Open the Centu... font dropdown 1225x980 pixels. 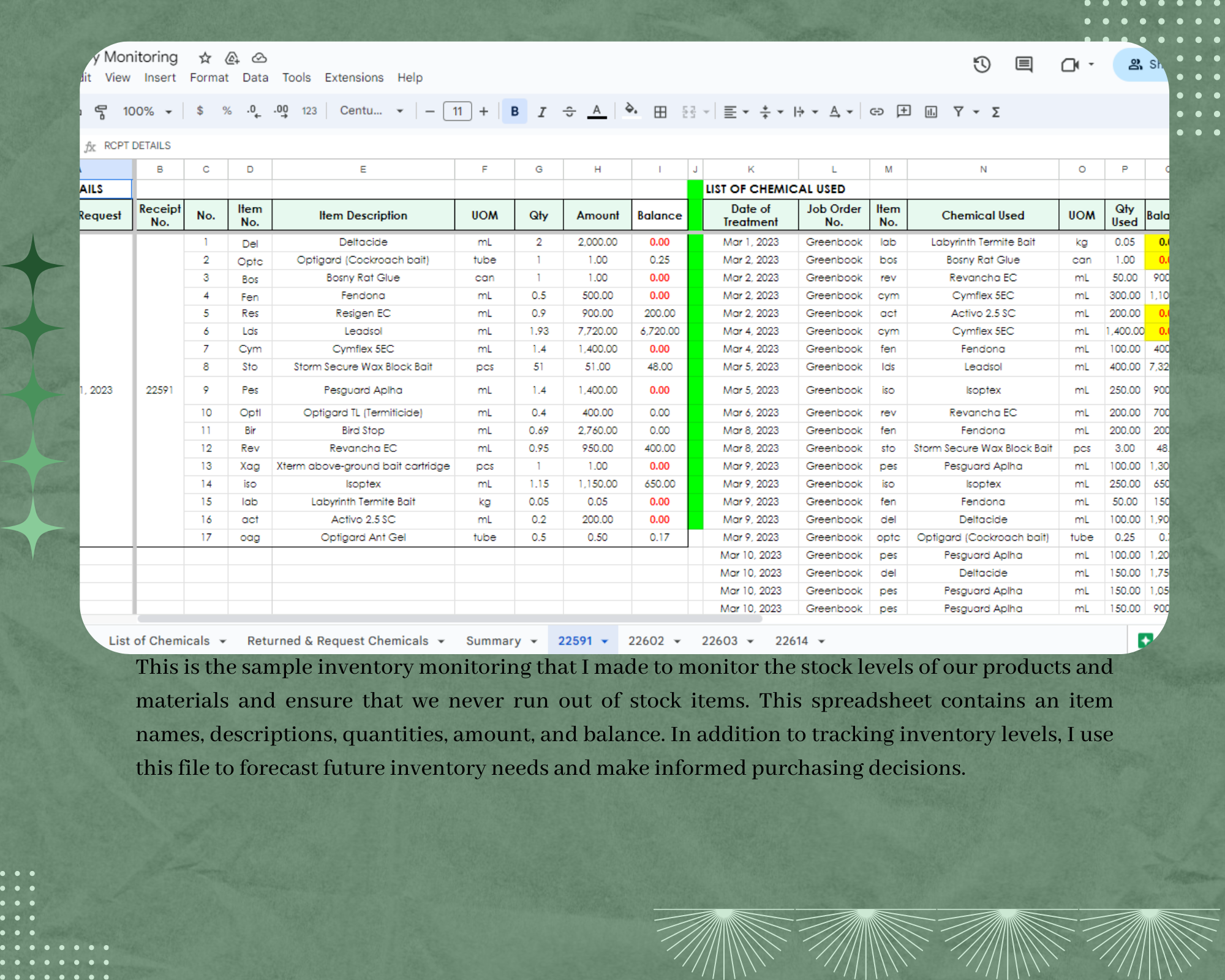pyautogui.click(x=372, y=111)
